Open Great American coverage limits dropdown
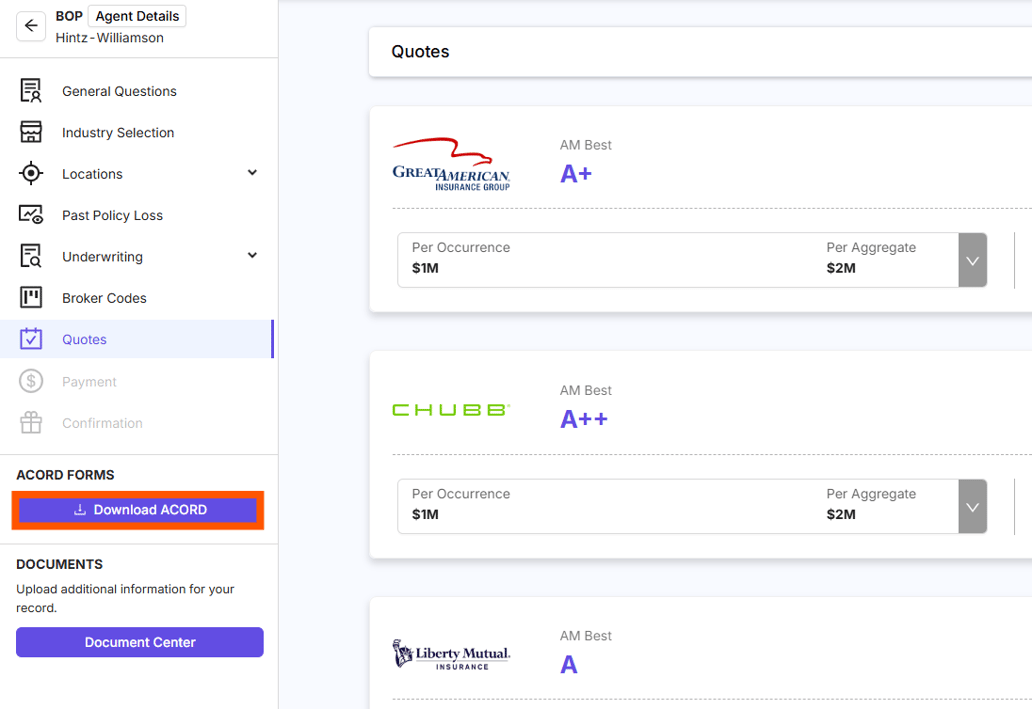 972,261
